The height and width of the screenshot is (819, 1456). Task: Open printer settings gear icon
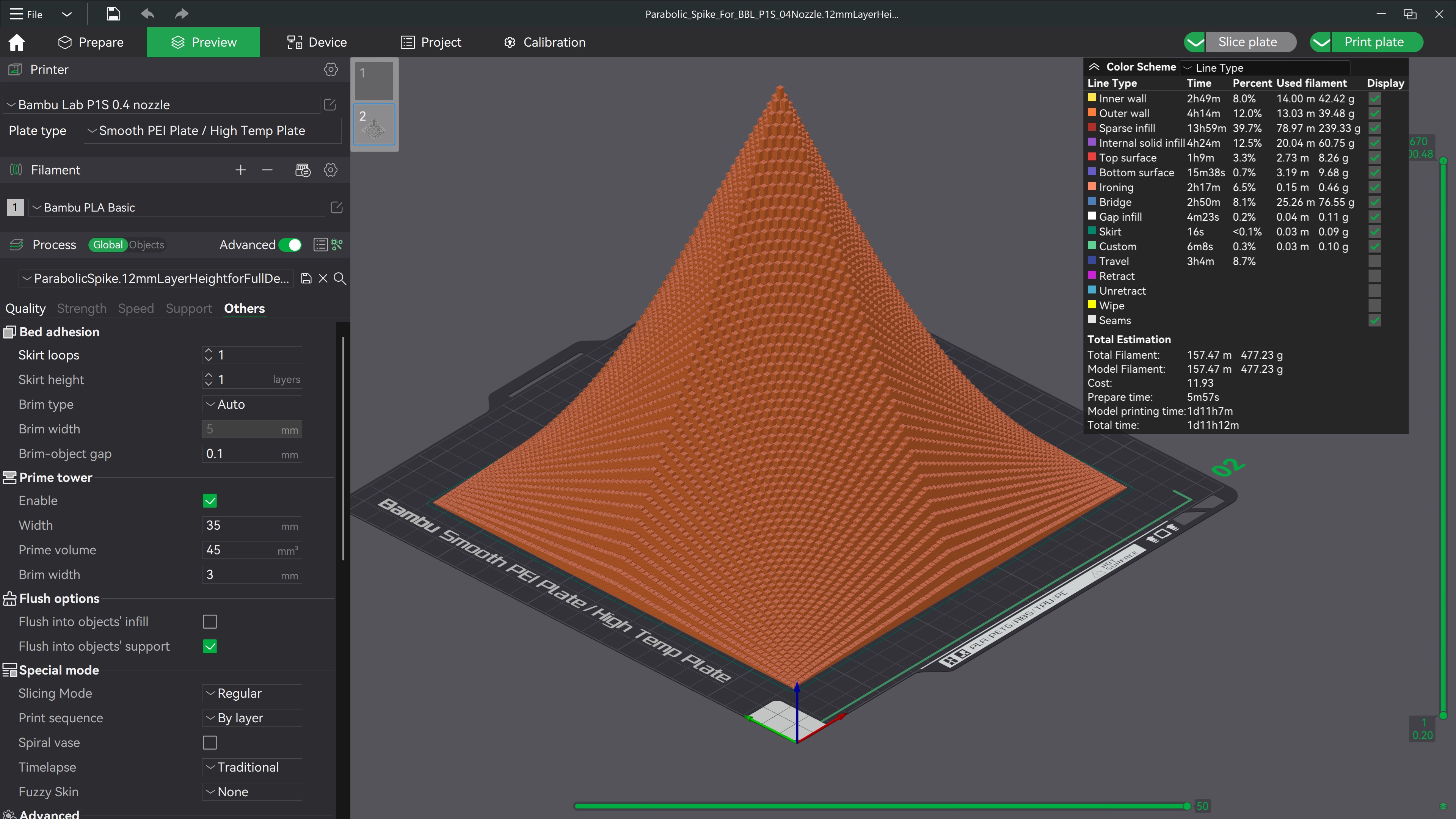point(331,69)
